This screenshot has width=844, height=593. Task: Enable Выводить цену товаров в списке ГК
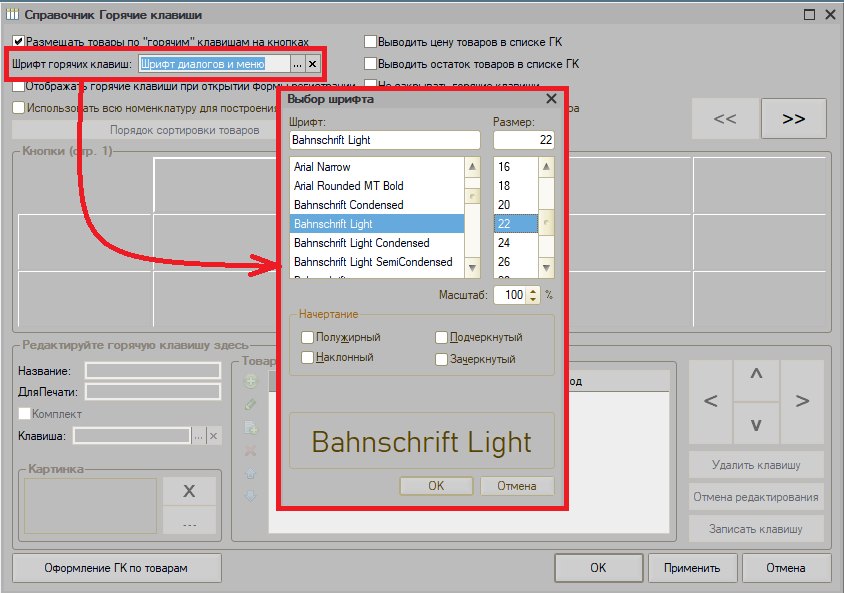coord(370,41)
